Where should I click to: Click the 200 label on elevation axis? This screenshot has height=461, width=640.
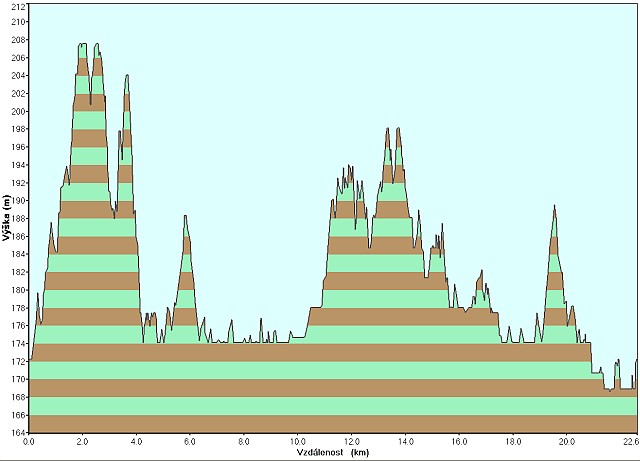click(18, 111)
